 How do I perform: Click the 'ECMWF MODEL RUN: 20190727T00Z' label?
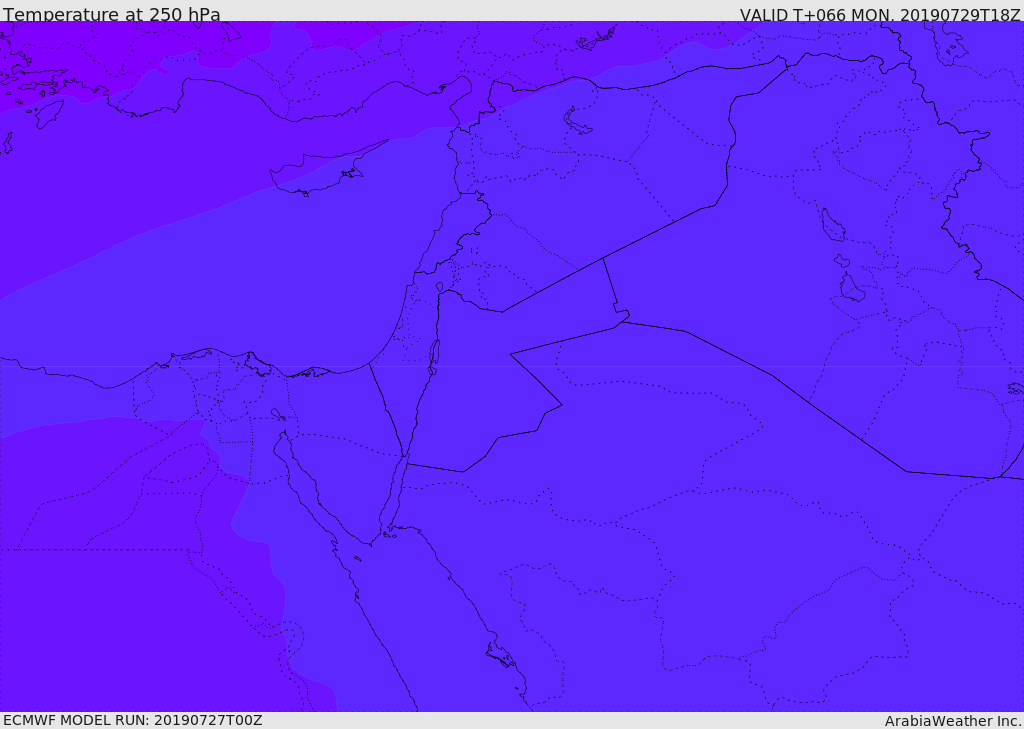tap(133, 720)
